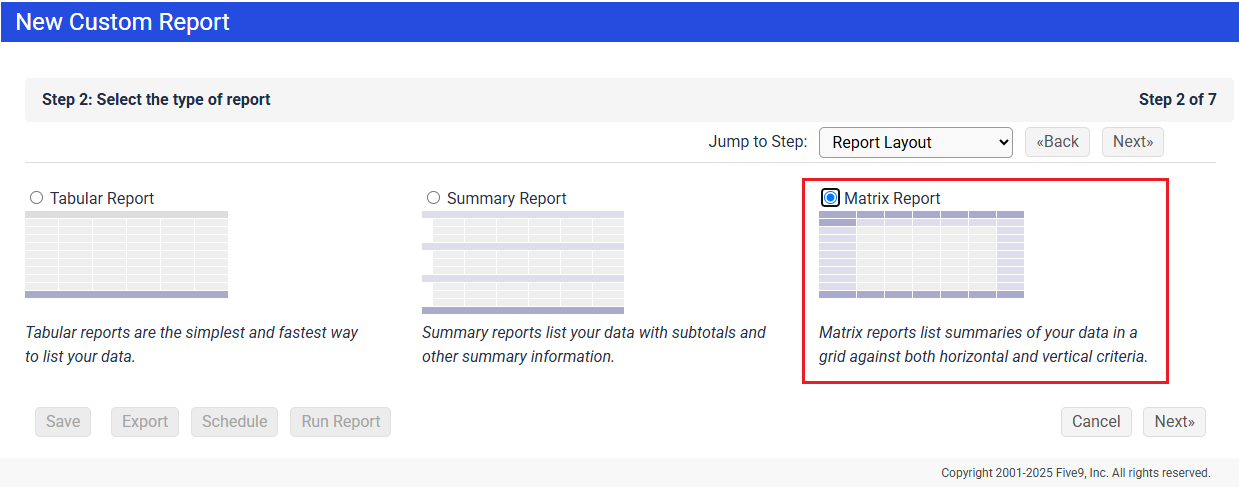
Task: Select the Matrix Report radio button
Action: (830, 198)
